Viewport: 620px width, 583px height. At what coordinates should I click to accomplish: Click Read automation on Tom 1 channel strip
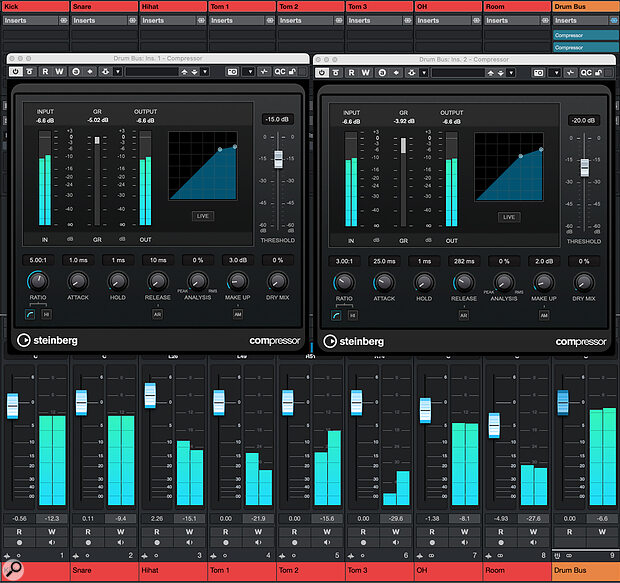tap(225, 532)
